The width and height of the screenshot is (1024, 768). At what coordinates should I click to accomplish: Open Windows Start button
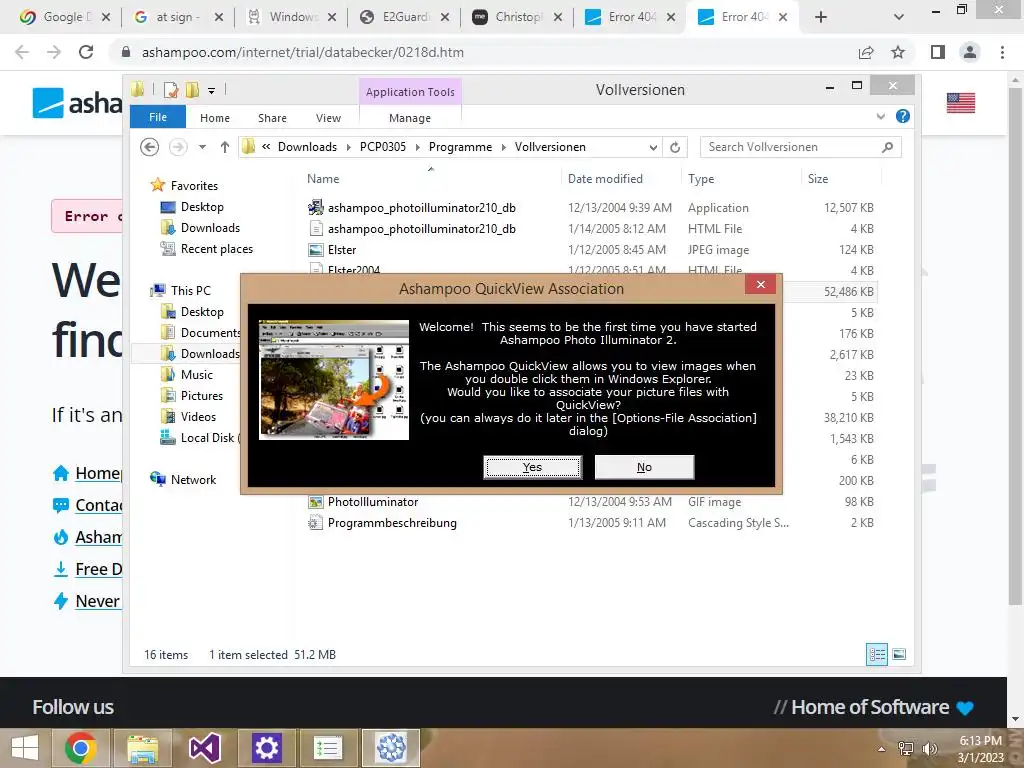coord(25,748)
